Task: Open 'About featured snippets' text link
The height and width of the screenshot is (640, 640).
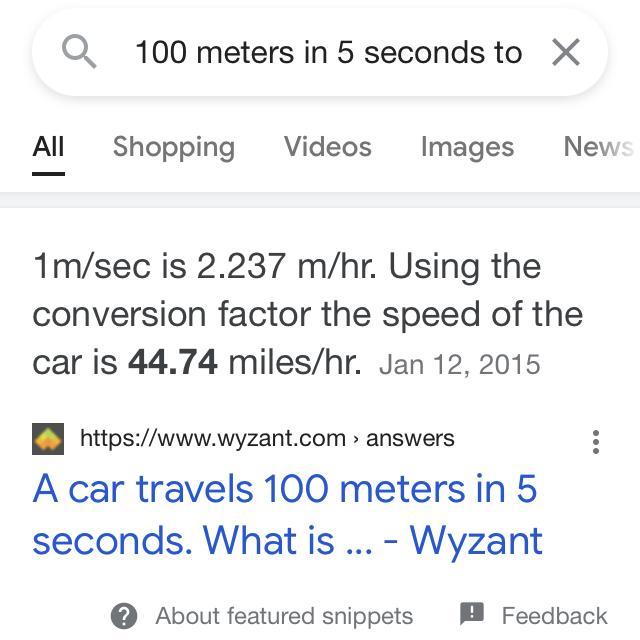Action: 284,615
